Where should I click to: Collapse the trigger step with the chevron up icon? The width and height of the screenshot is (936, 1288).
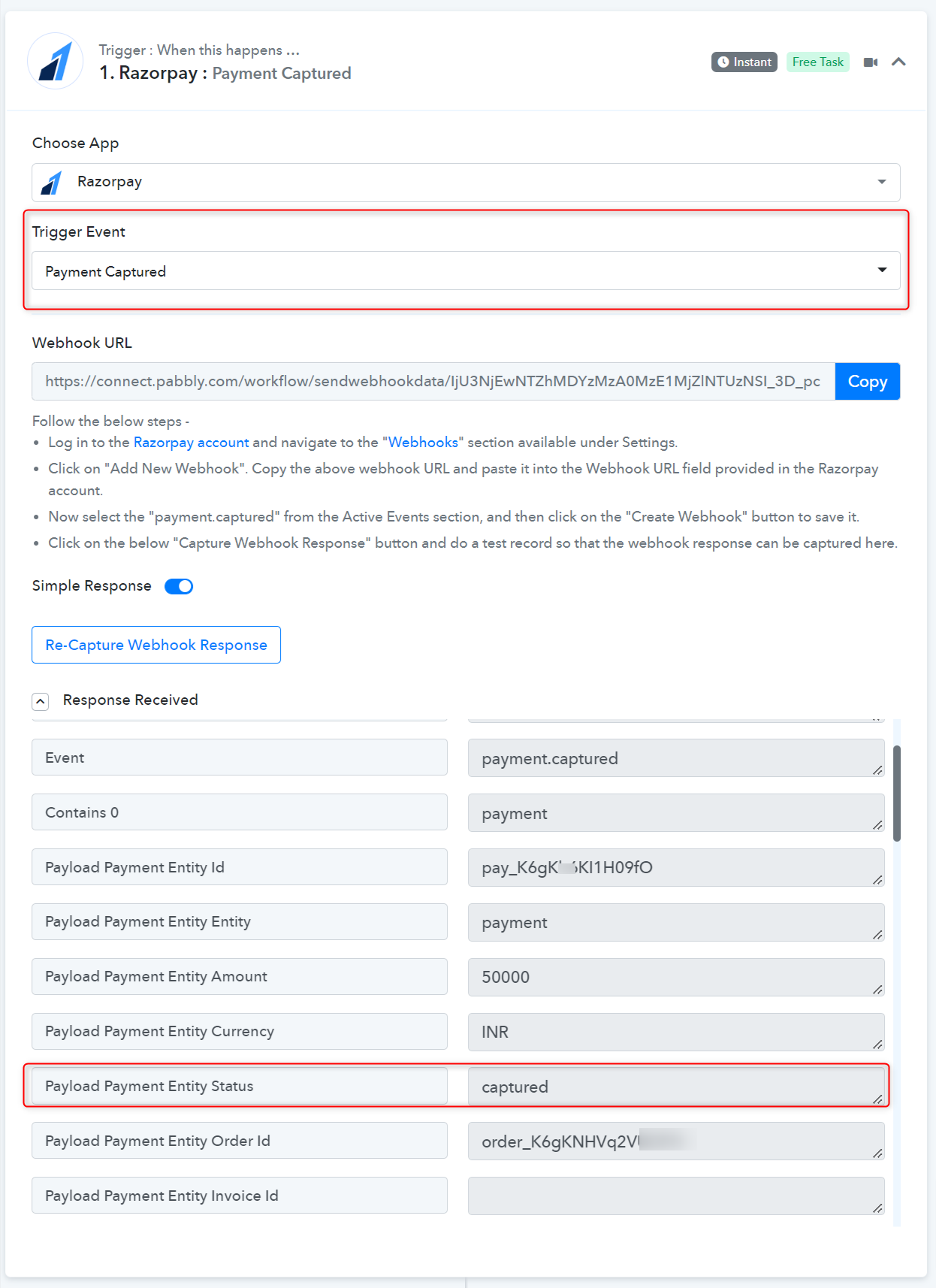(x=898, y=62)
